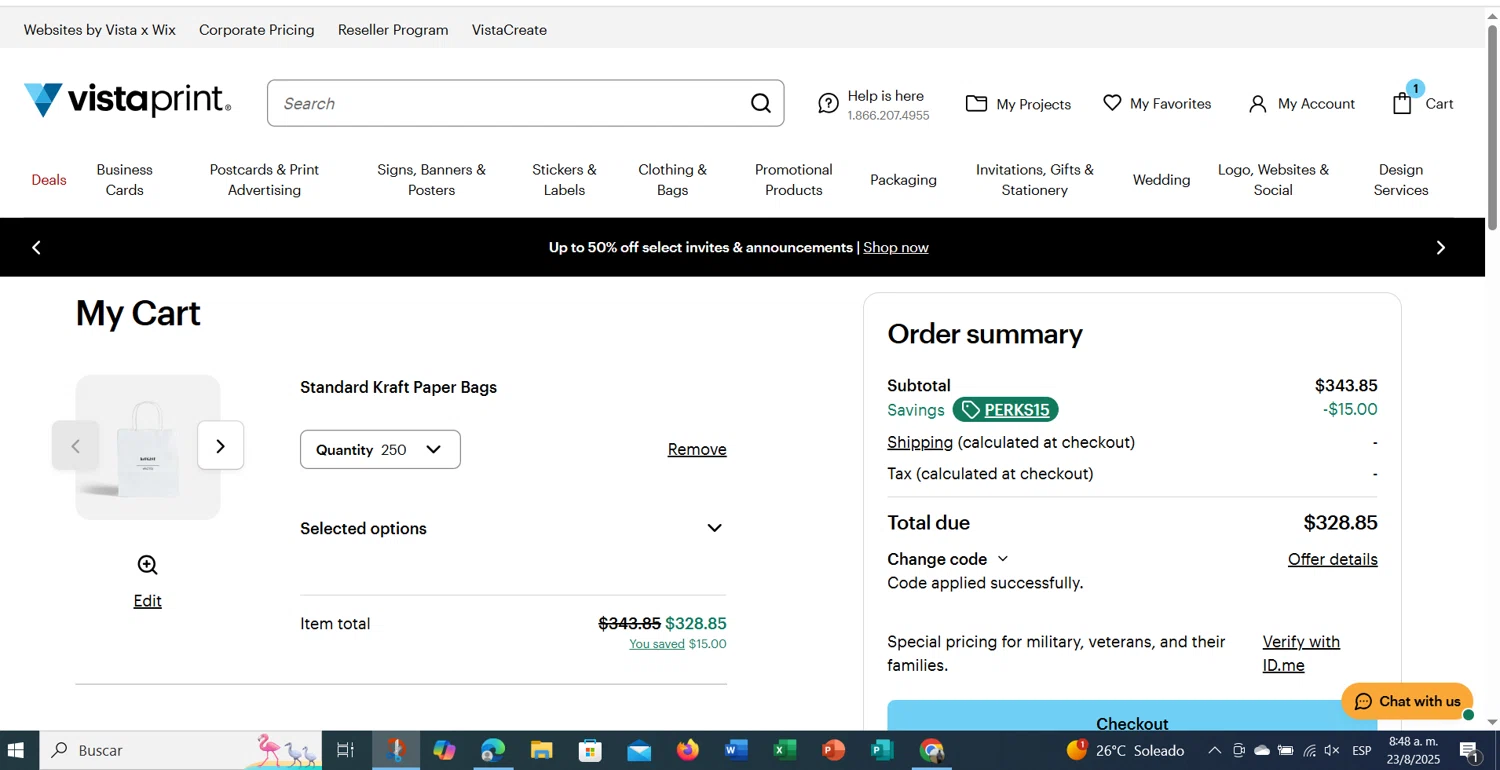Viewport: 1500px width, 770px height.
Task: Open Chrome from taskbar
Action: (932, 750)
